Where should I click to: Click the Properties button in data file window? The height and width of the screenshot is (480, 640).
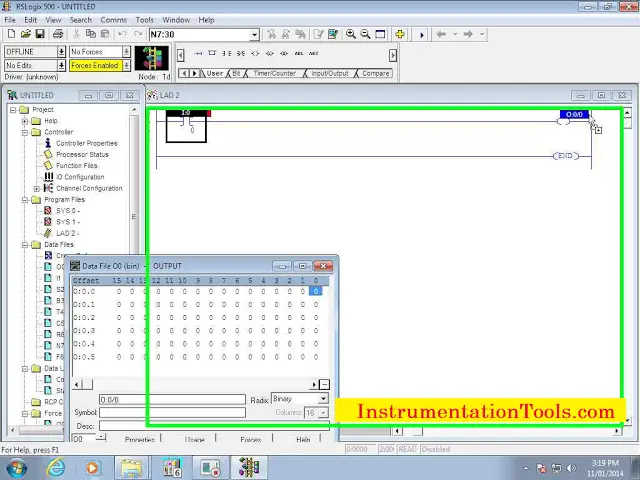point(140,439)
